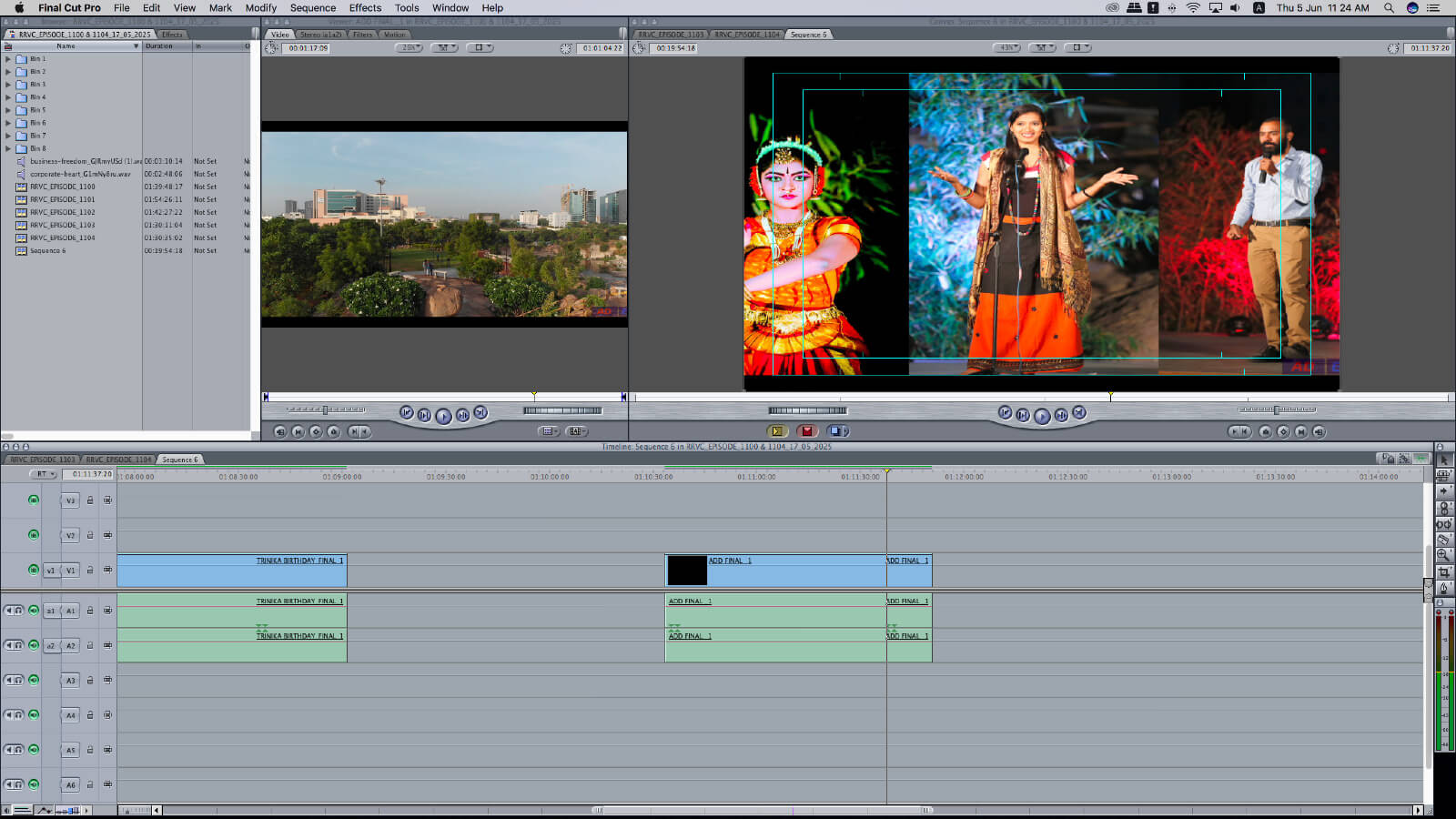The image size is (1456, 819).
Task: Switch to Filters tab in Viewer
Action: (x=363, y=35)
